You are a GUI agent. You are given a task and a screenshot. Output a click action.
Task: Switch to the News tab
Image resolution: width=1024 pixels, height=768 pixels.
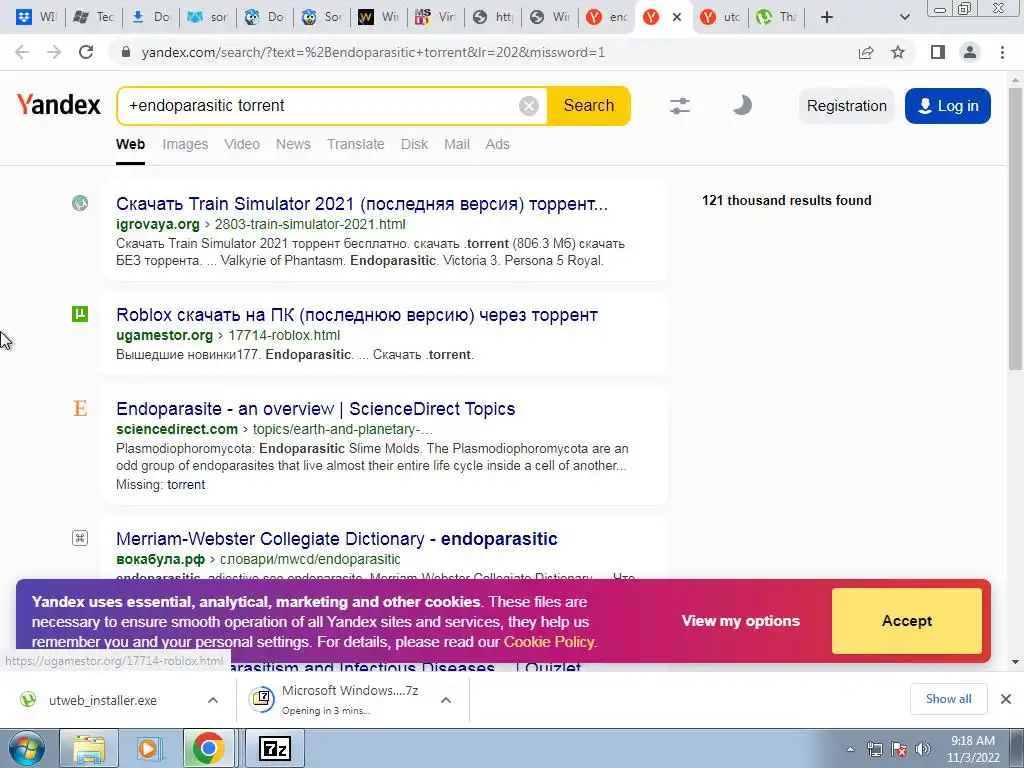coord(293,144)
